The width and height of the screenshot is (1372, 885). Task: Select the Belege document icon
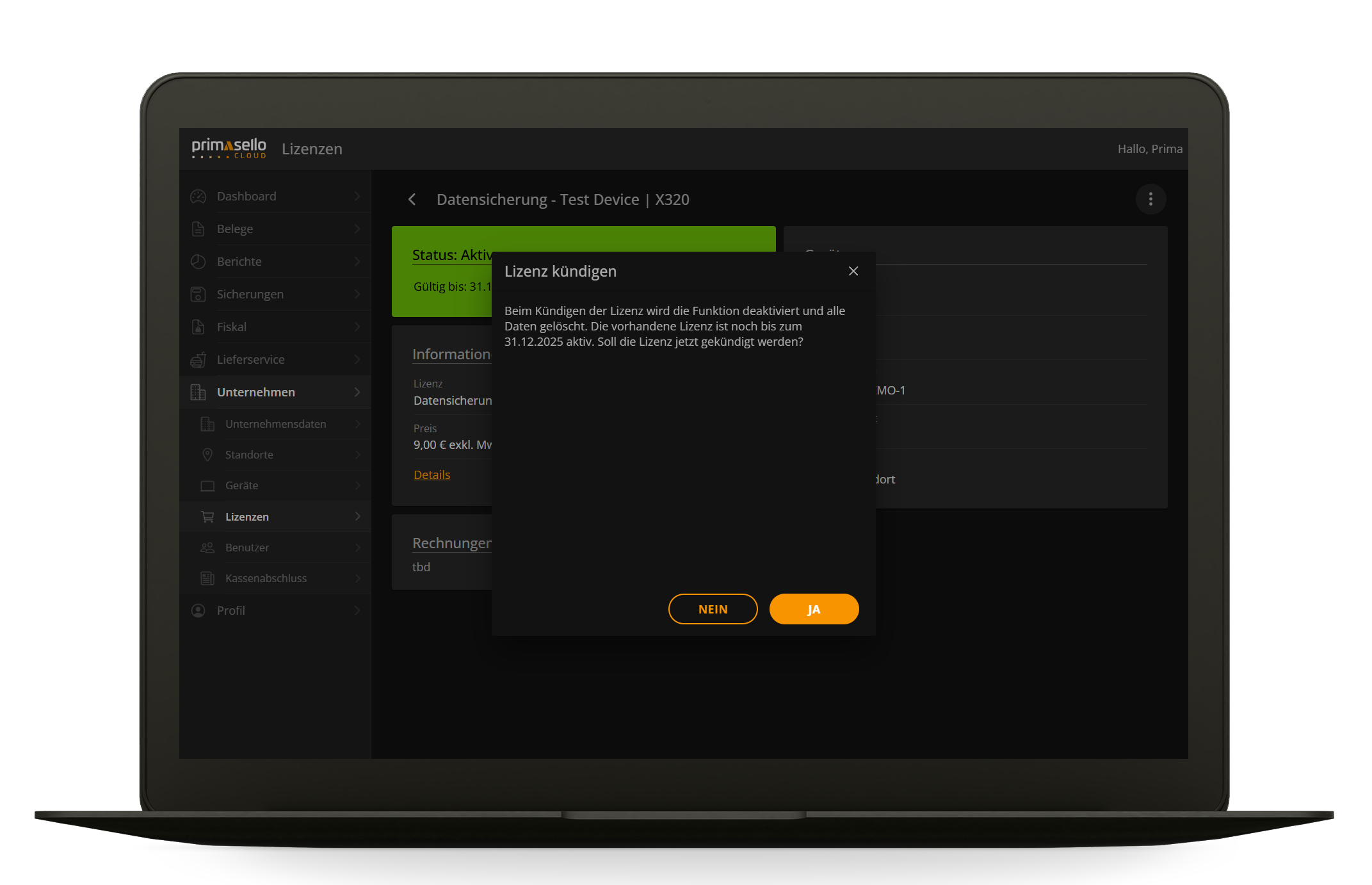tap(198, 229)
